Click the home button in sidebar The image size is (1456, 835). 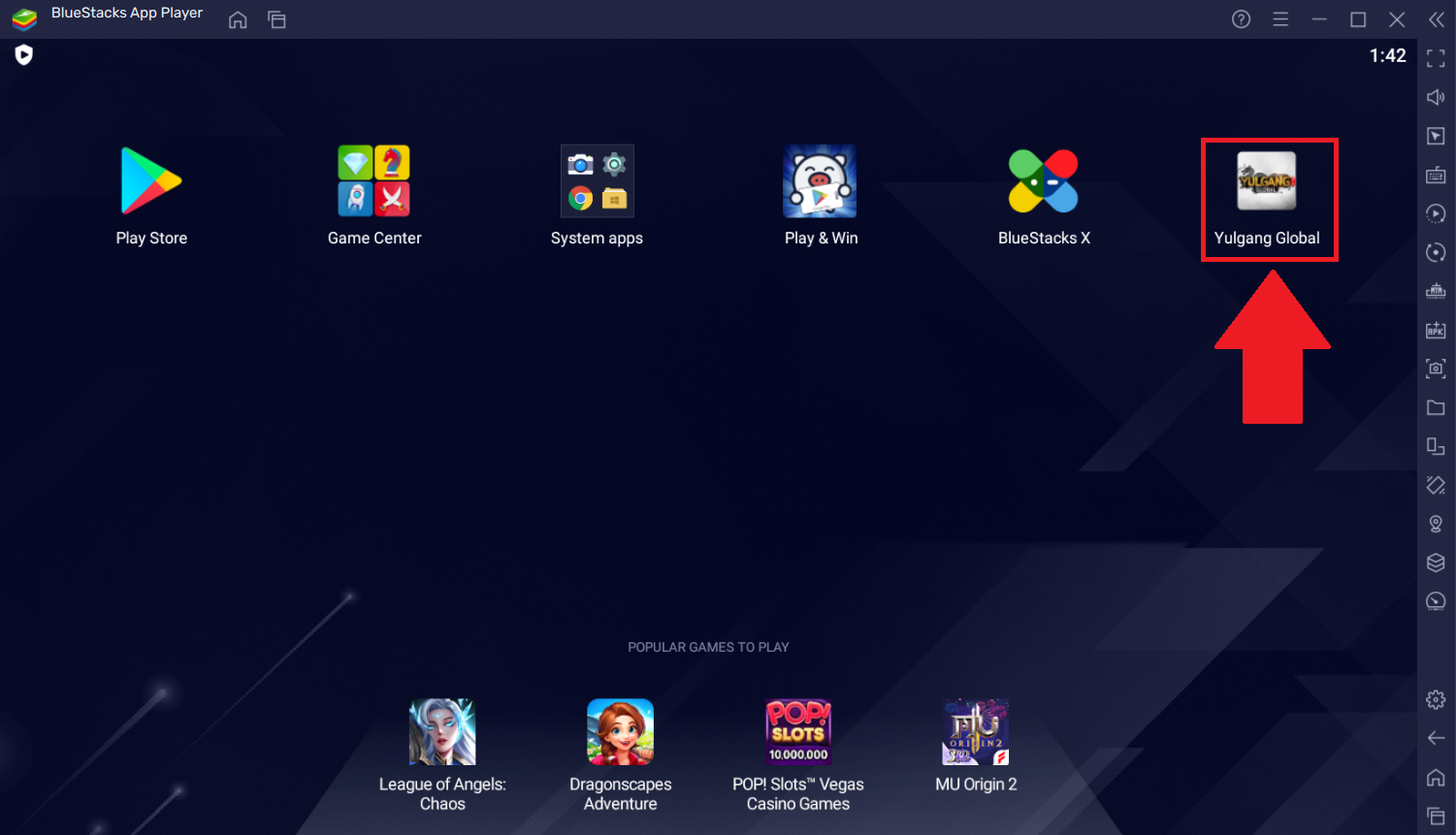point(1437,777)
